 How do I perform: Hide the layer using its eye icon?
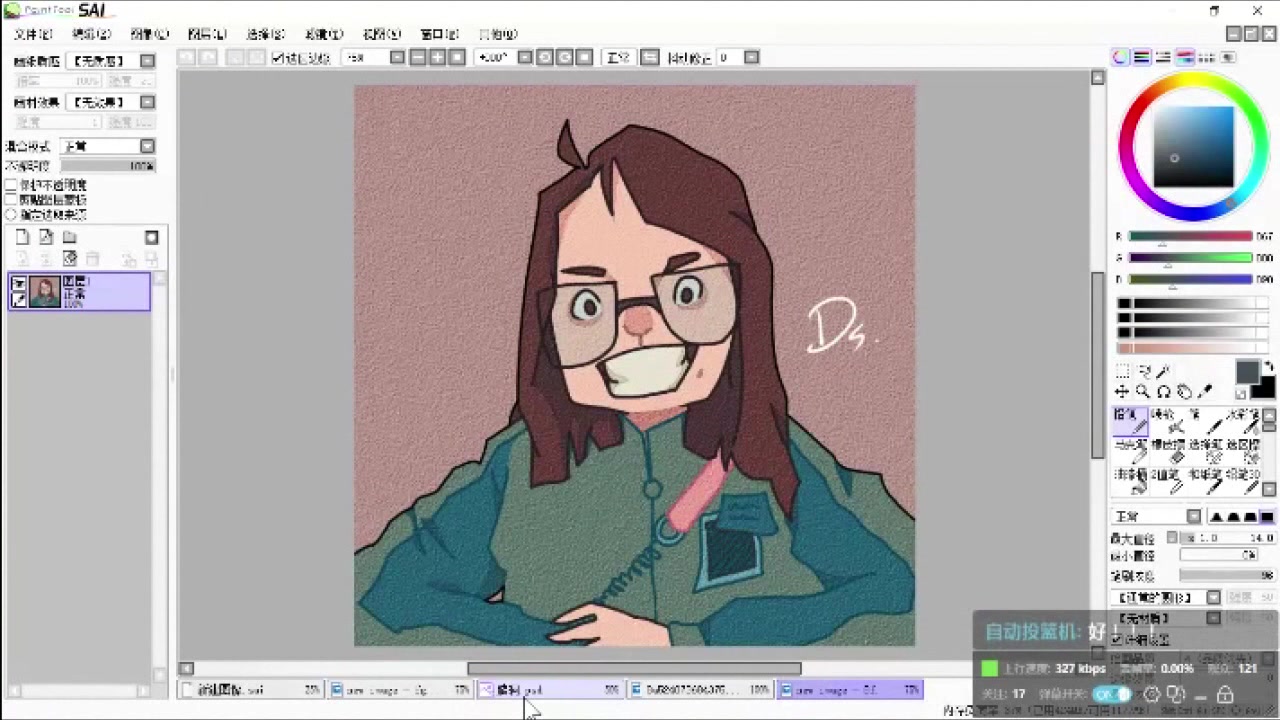[x=19, y=283]
